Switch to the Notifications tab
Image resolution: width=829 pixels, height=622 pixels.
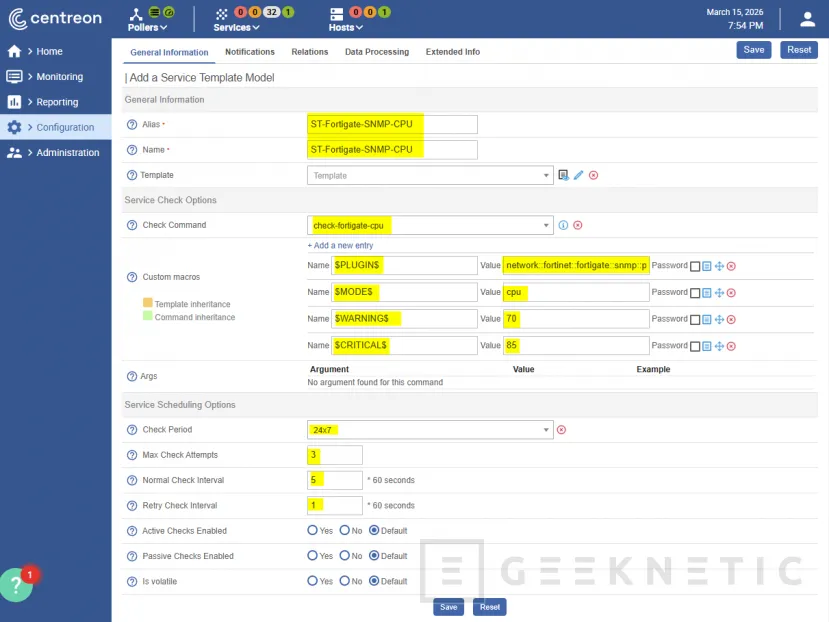point(249,52)
